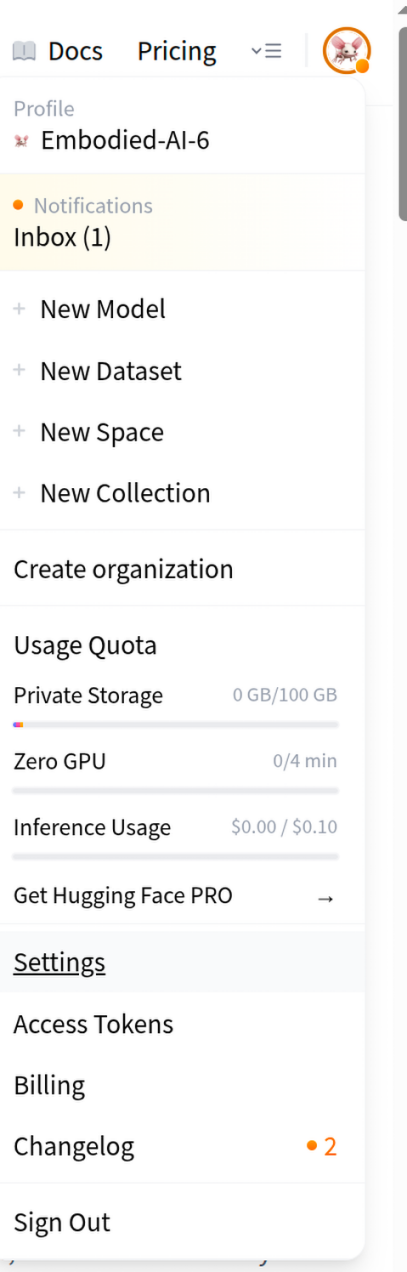The height and width of the screenshot is (1272, 407).
Task: Click the Embodied-AI-6 profile avatar icon
Action: (x=21, y=141)
